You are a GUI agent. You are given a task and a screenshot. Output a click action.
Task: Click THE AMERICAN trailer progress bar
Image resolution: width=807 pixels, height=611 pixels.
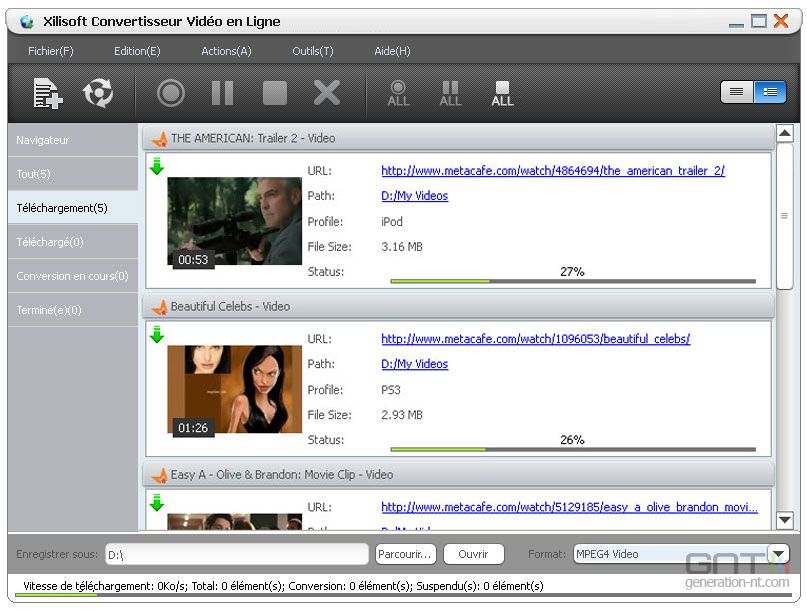point(572,282)
